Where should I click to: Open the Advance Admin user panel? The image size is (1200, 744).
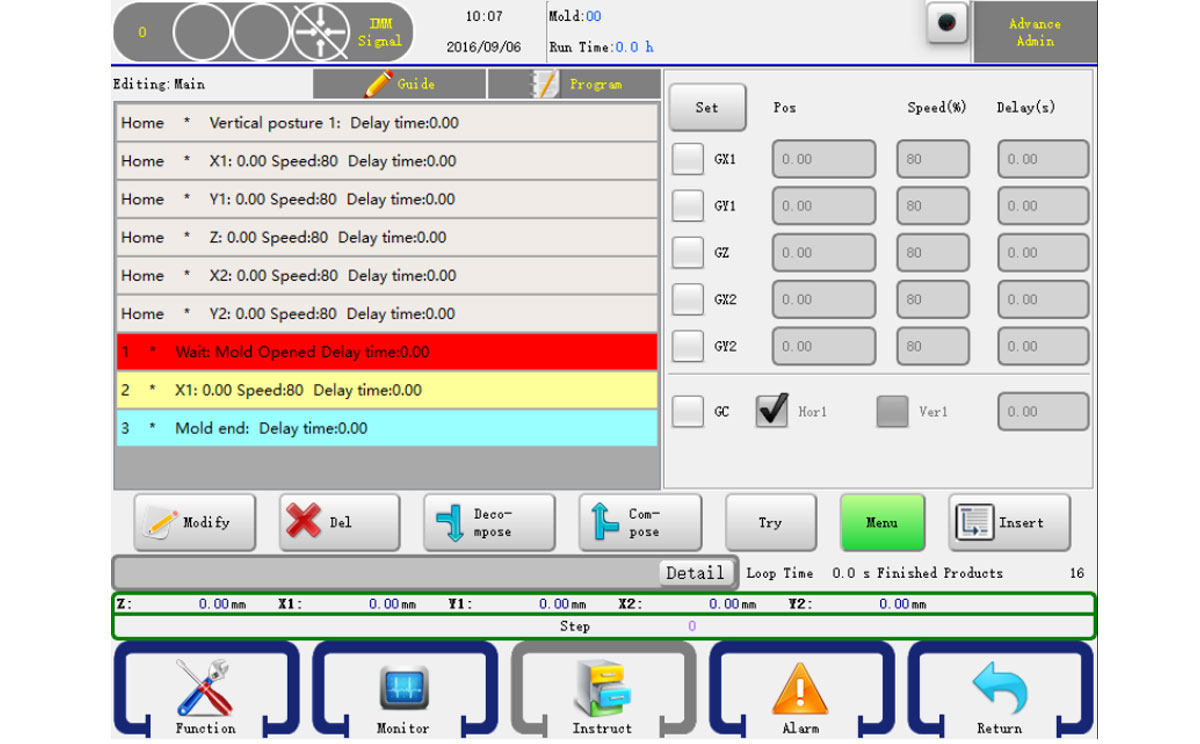[x=1034, y=32]
